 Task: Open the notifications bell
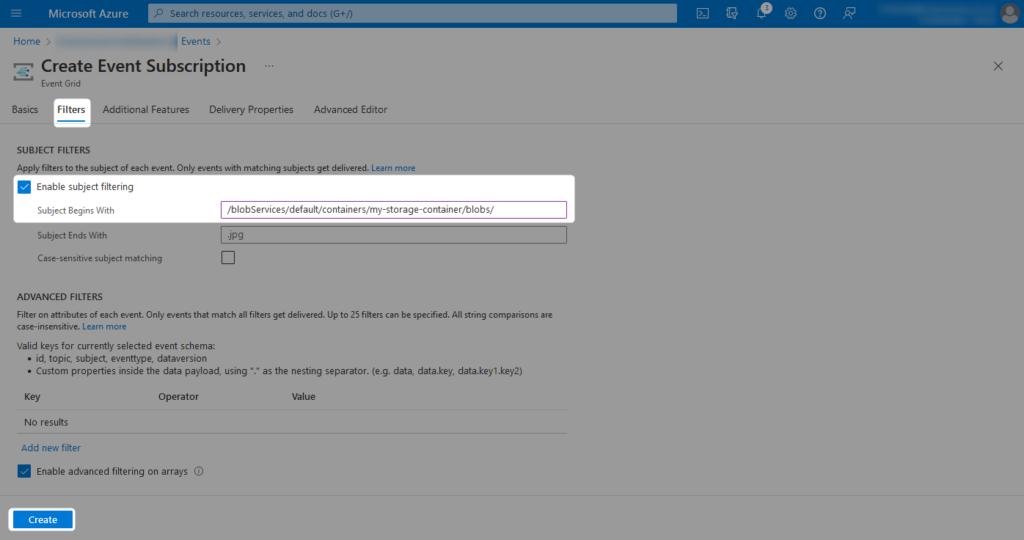point(761,13)
